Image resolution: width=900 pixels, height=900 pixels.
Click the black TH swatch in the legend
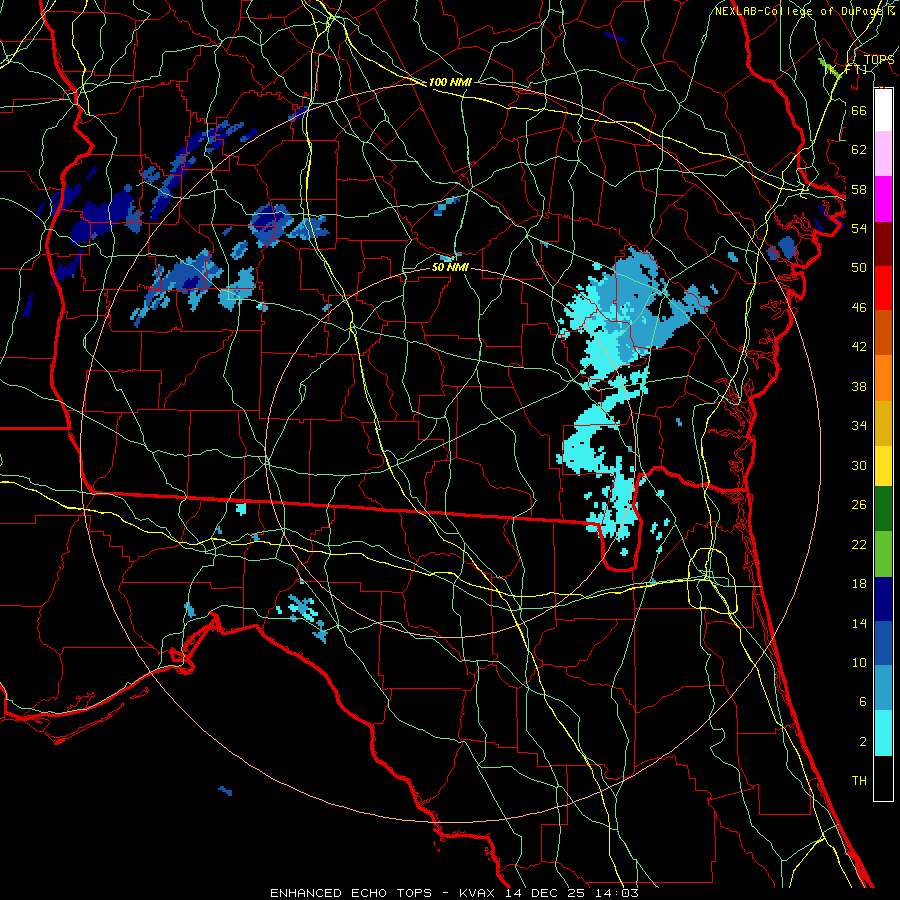(883, 778)
